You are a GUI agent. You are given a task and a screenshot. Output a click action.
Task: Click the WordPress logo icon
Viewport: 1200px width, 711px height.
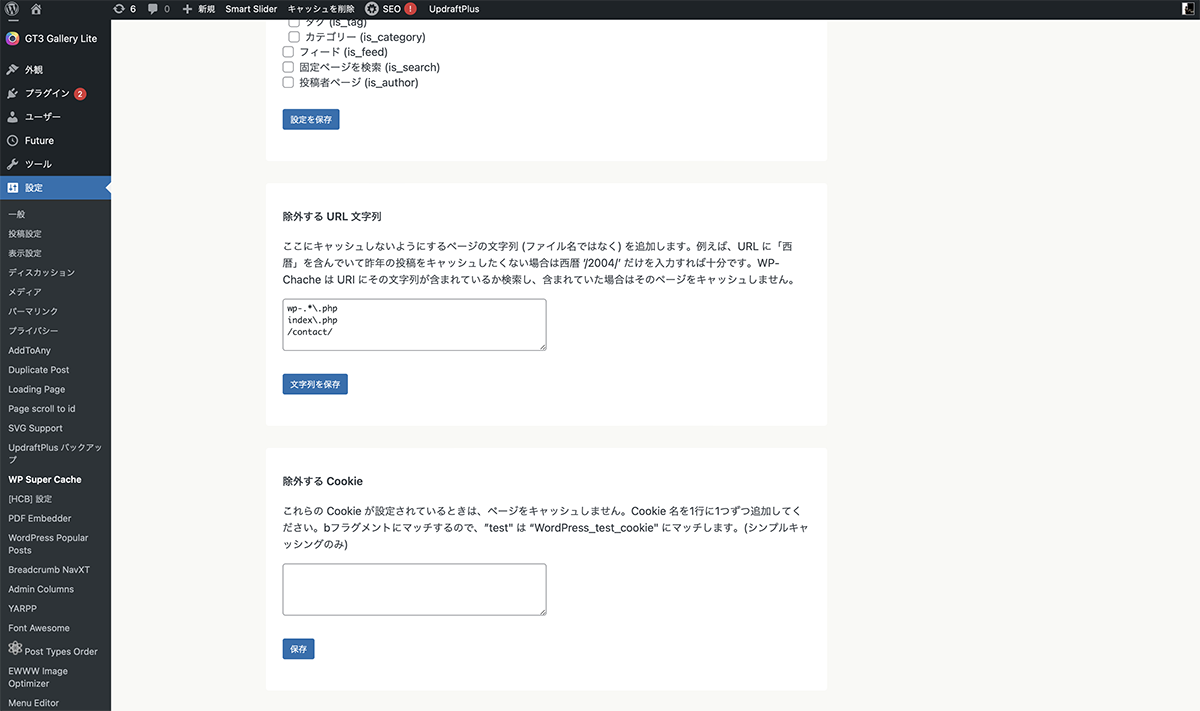[12, 9]
